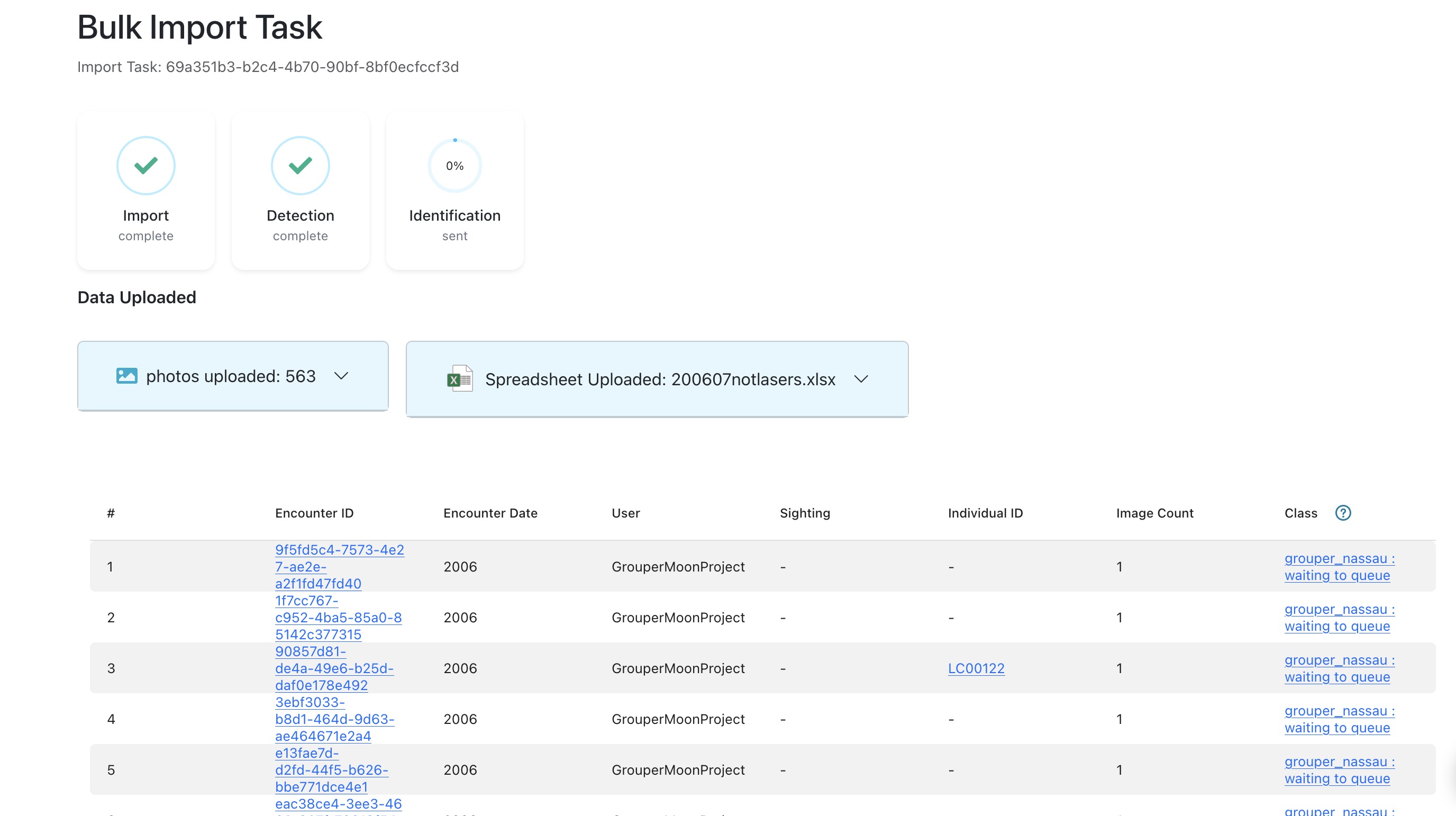The height and width of the screenshot is (816, 1456).
Task: Open encounter 90857d81-de4a link
Action: pos(333,668)
